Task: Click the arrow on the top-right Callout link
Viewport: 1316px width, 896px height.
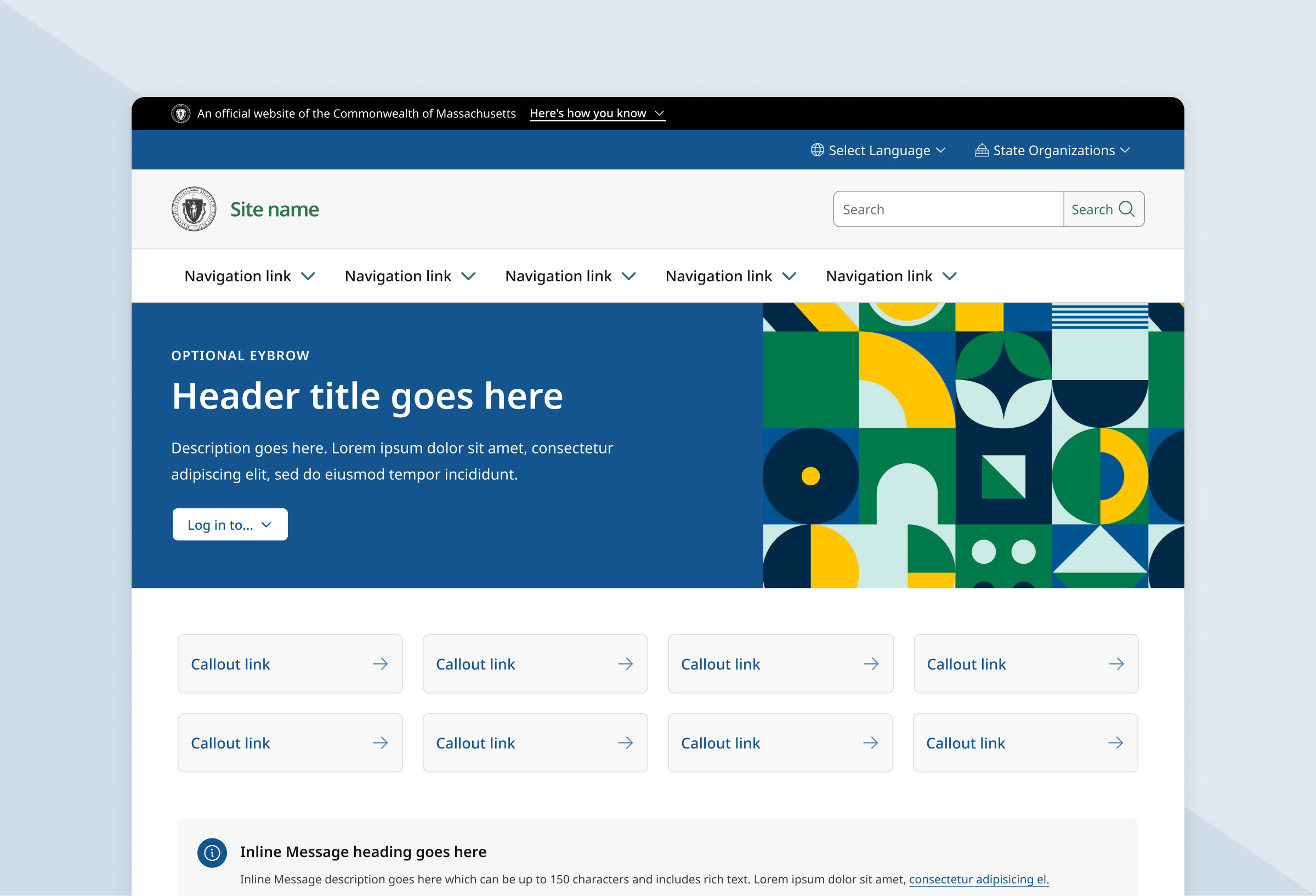Action: [x=1116, y=664]
